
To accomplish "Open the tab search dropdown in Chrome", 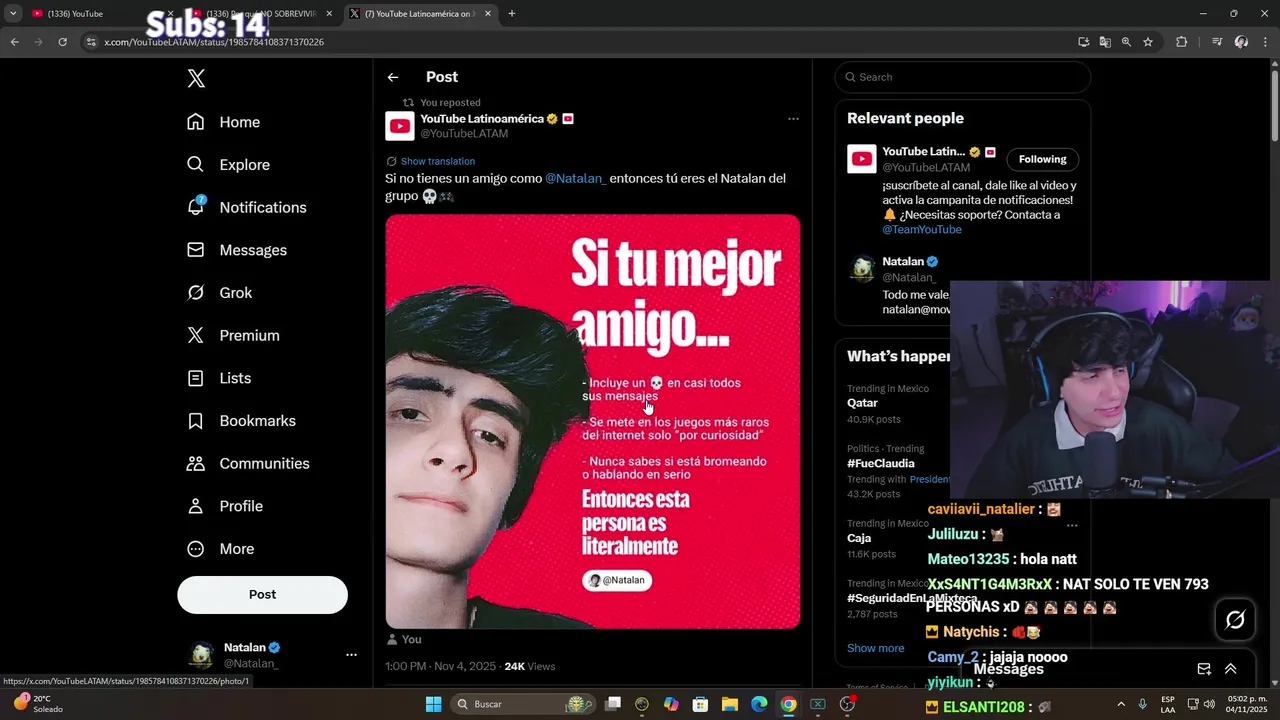I will (x=13, y=14).
